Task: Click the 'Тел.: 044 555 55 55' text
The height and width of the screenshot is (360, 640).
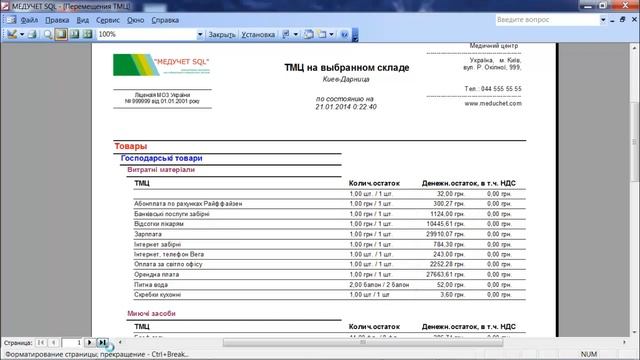Action: 493,89
